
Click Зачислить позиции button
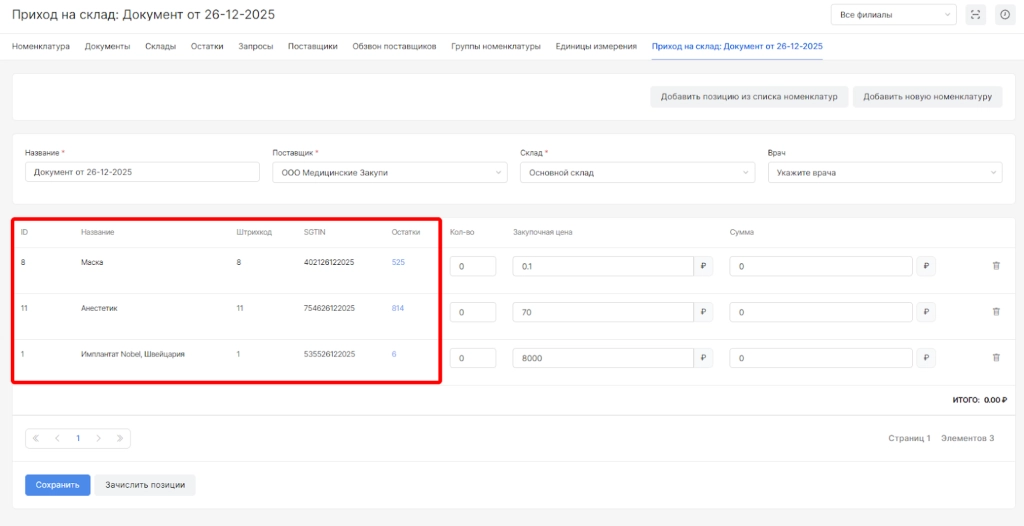coord(145,485)
